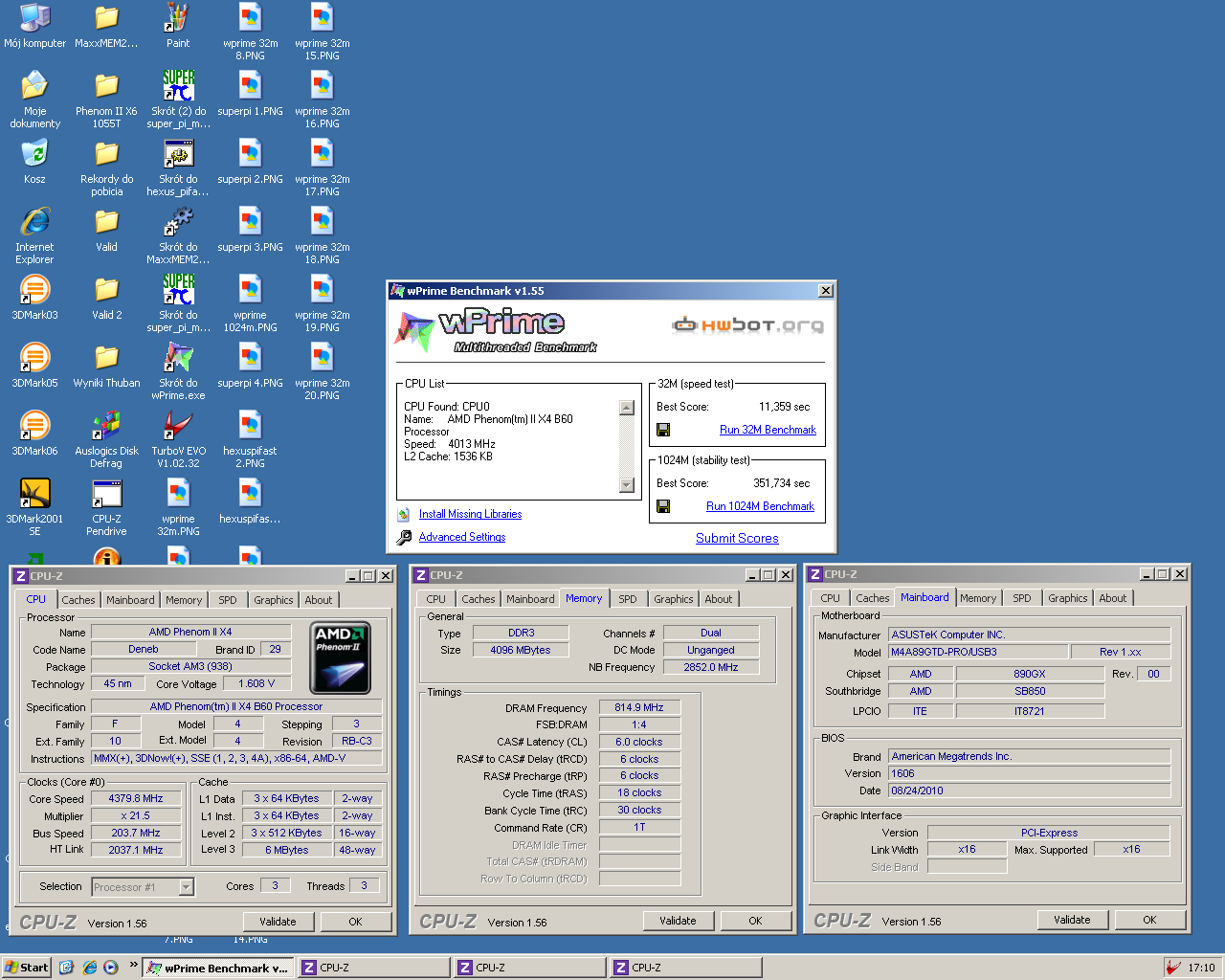Expand the Processor #1 selection dropdown

click(187, 887)
